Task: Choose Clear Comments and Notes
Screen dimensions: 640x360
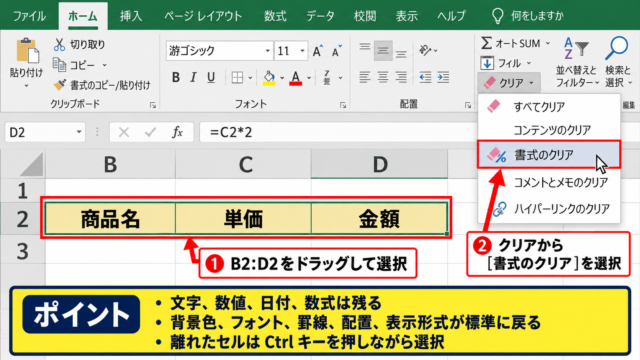Action: pos(549,182)
